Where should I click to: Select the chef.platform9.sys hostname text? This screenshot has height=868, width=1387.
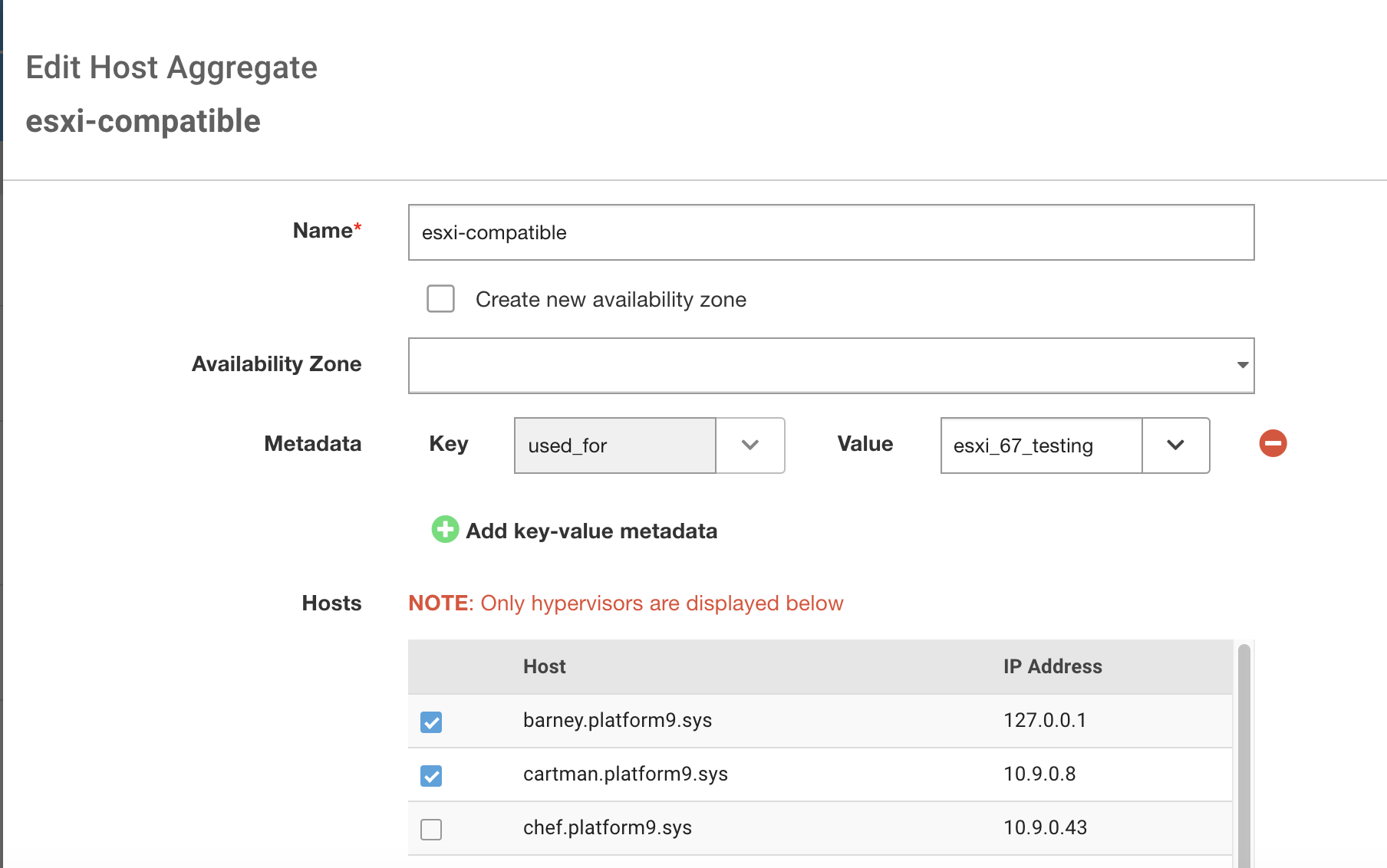coord(607,827)
